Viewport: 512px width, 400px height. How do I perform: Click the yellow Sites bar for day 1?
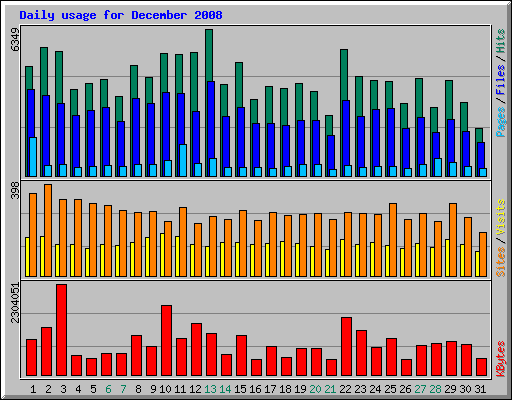click(x=27, y=257)
